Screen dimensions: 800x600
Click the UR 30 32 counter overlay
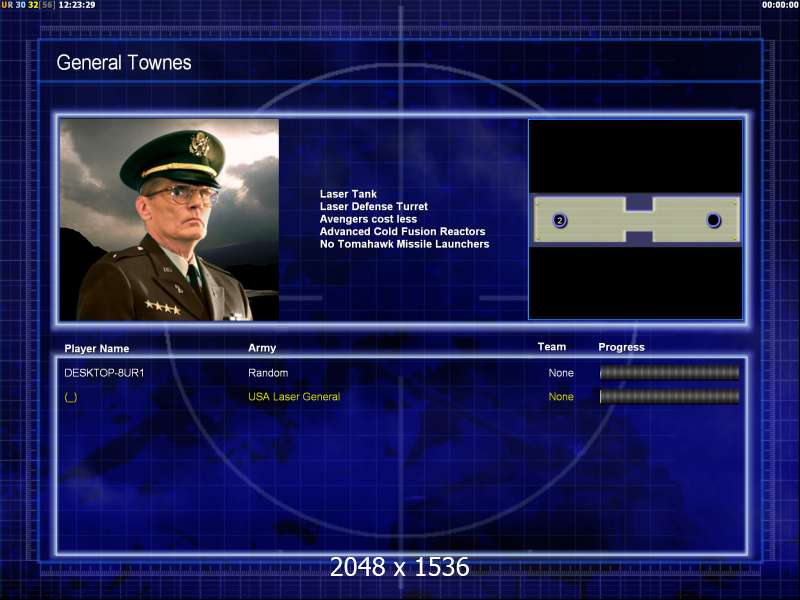tap(28, 5)
